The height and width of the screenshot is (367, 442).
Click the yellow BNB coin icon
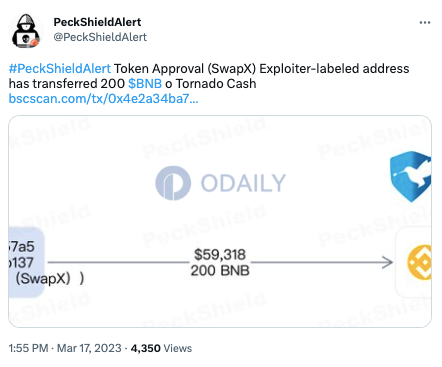pyautogui.click(x=419, y=262)
